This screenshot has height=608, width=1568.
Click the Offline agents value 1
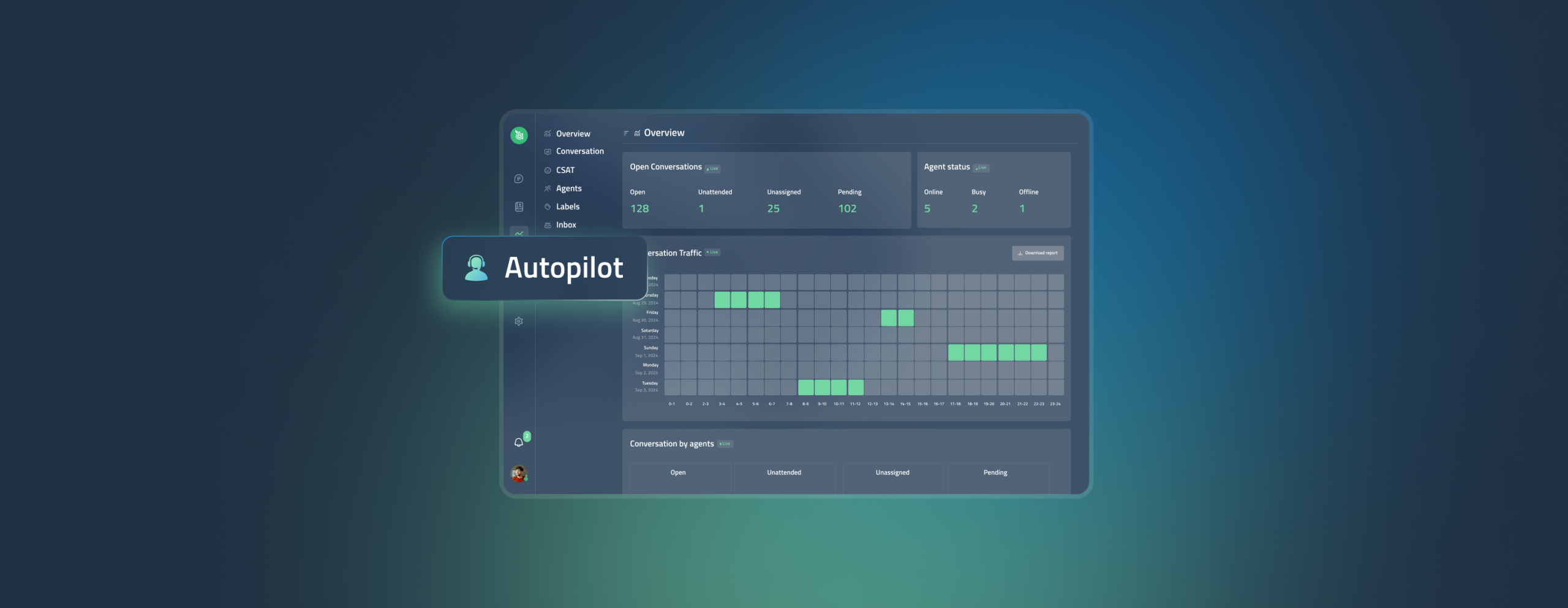1022,209
